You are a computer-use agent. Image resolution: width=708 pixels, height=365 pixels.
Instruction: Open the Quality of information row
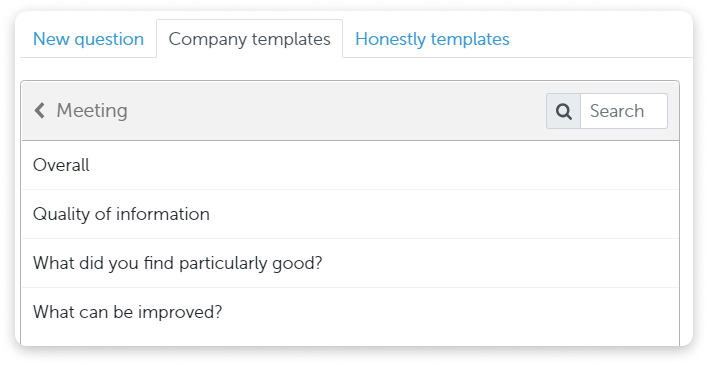click(x=350, y=214)
